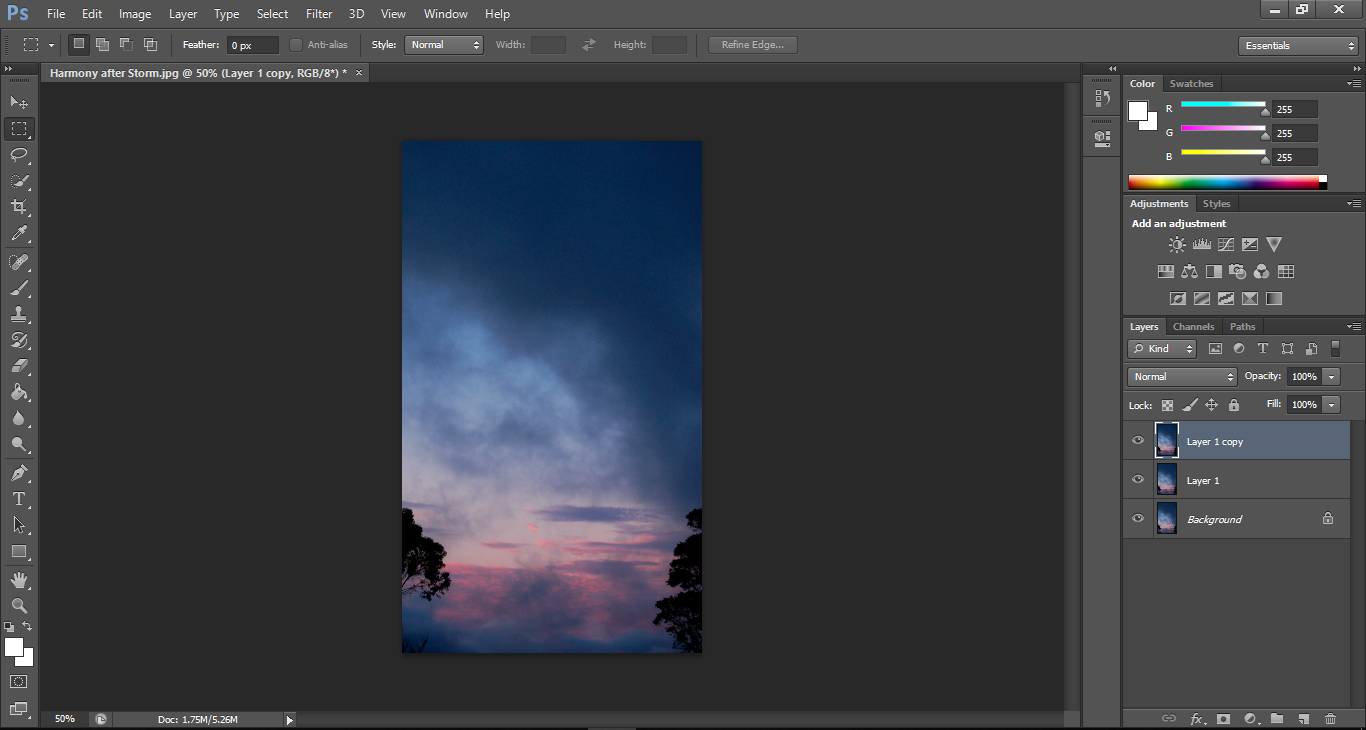The image size is (1366, 730).
Task: Click the Delete layer trash icon
Action: 1330,718
